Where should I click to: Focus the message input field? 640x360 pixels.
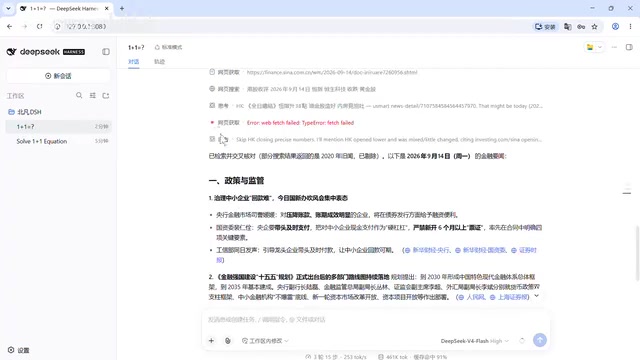(376, 320)
